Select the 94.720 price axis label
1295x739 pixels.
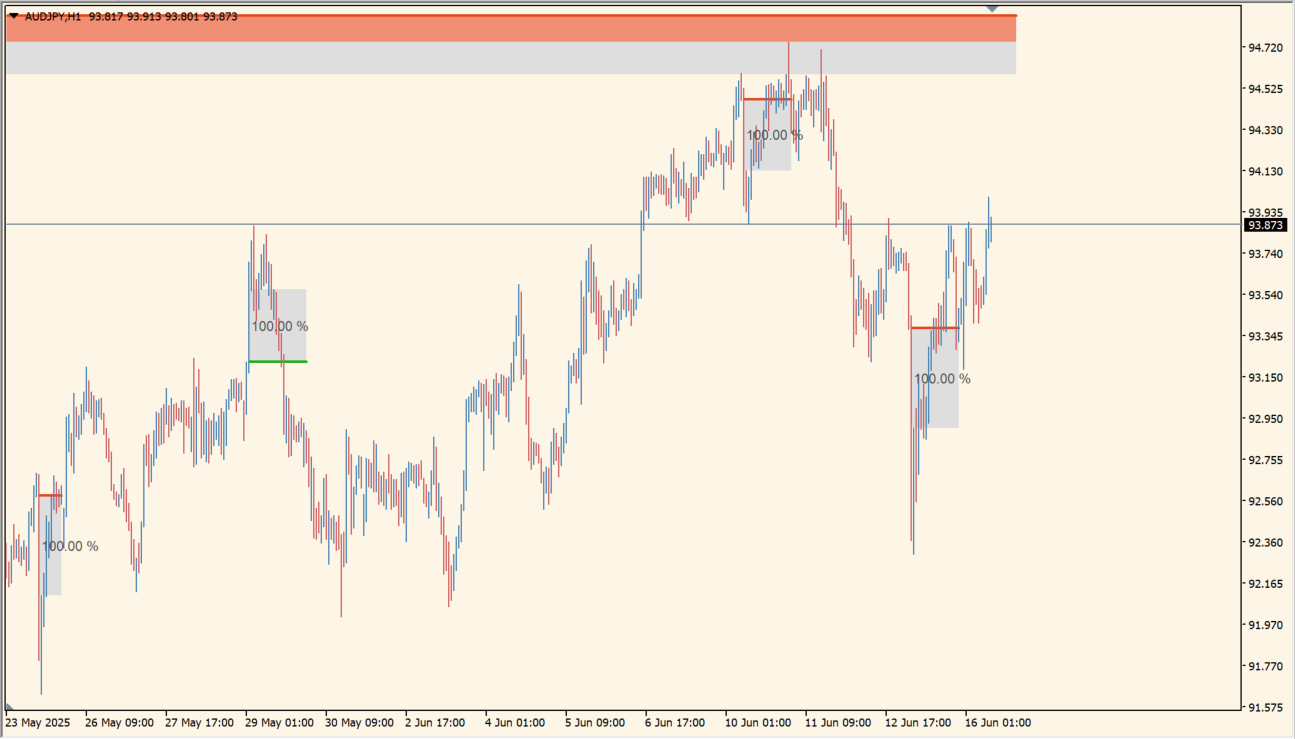1265,48
